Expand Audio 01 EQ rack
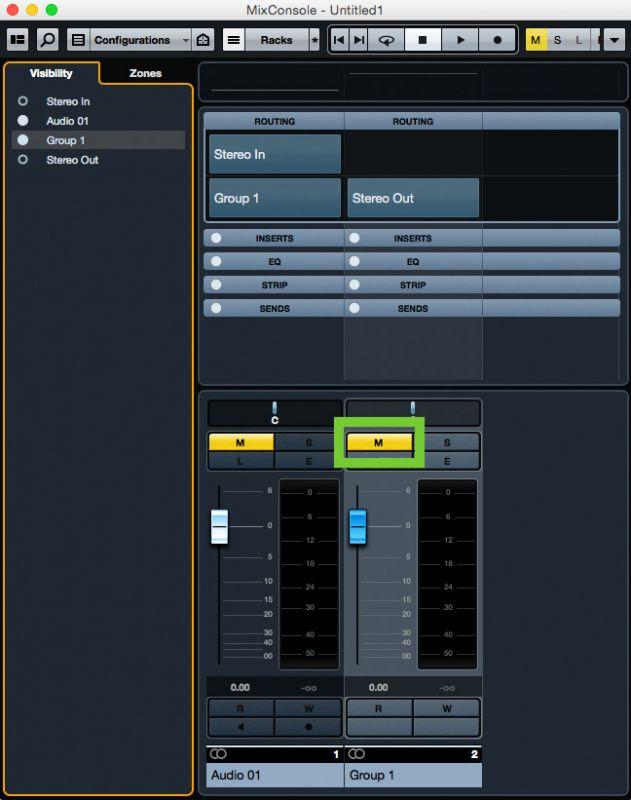The image size is (631, 800). pos(274,262)
